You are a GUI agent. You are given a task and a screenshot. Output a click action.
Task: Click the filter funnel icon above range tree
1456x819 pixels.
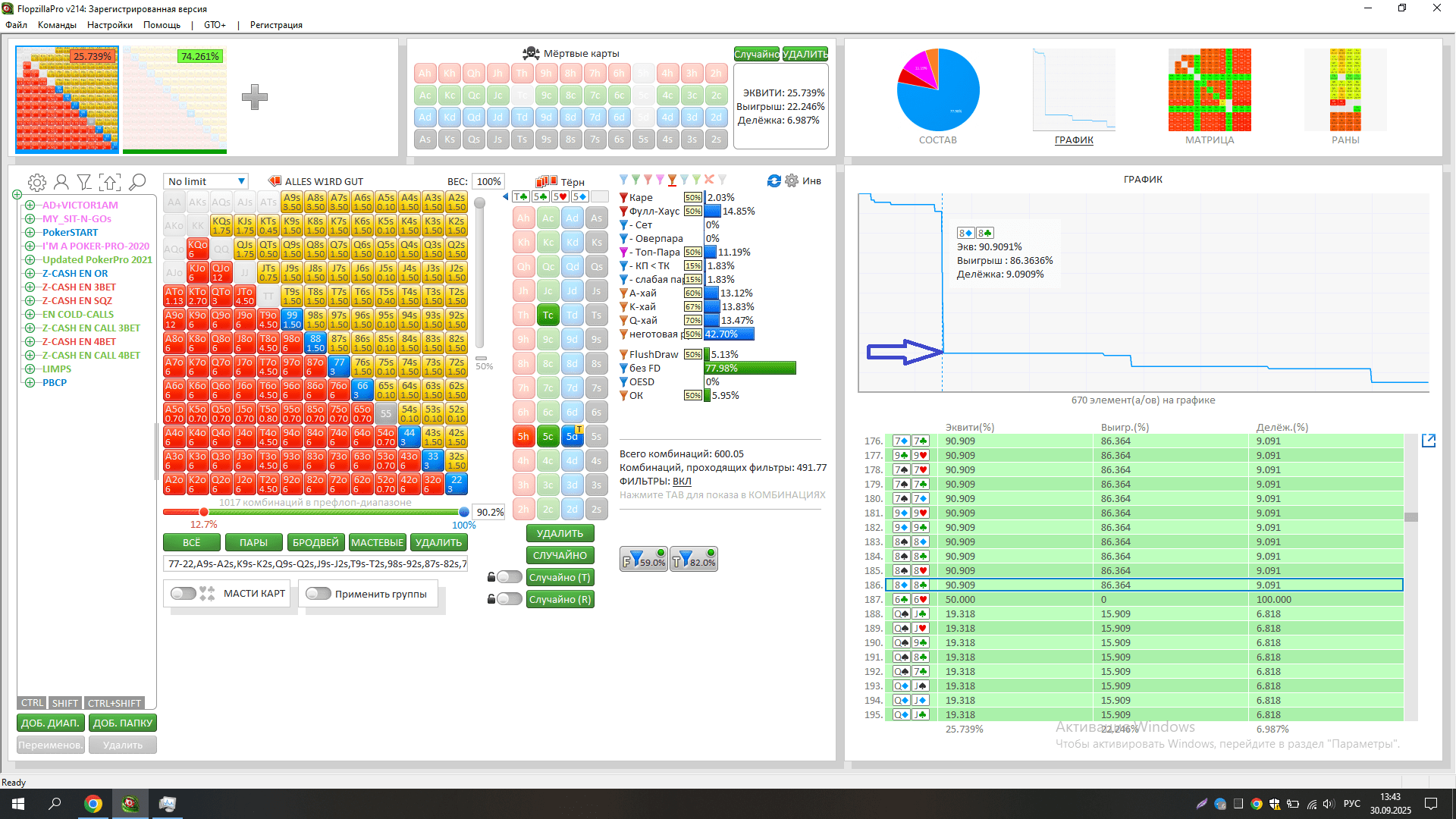click(x=84, y=182)
